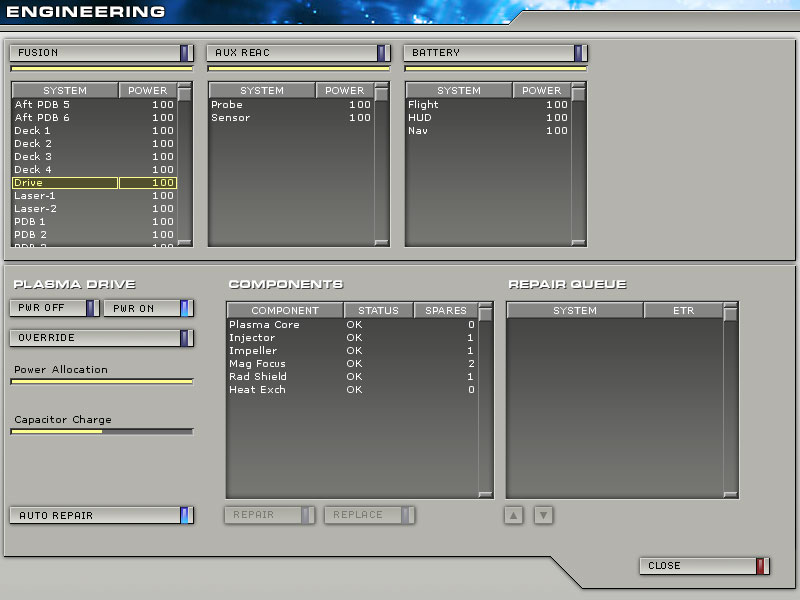
Task: Adjust the Power Allocation slider
Action: click(x=102, y=381)
